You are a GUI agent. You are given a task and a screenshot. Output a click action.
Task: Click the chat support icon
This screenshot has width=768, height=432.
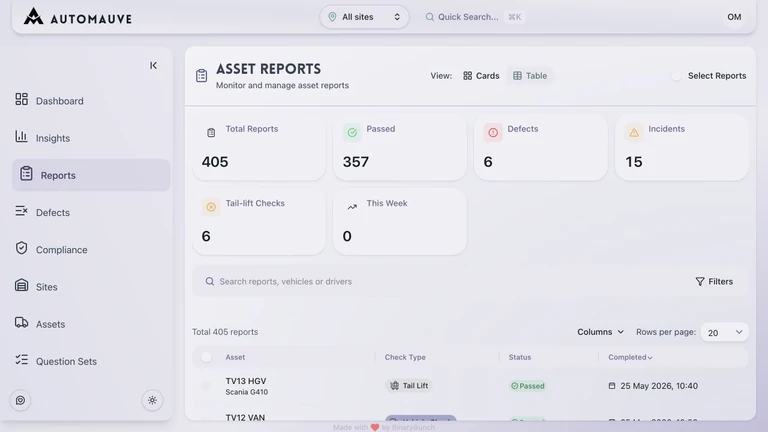pos(21,400)
